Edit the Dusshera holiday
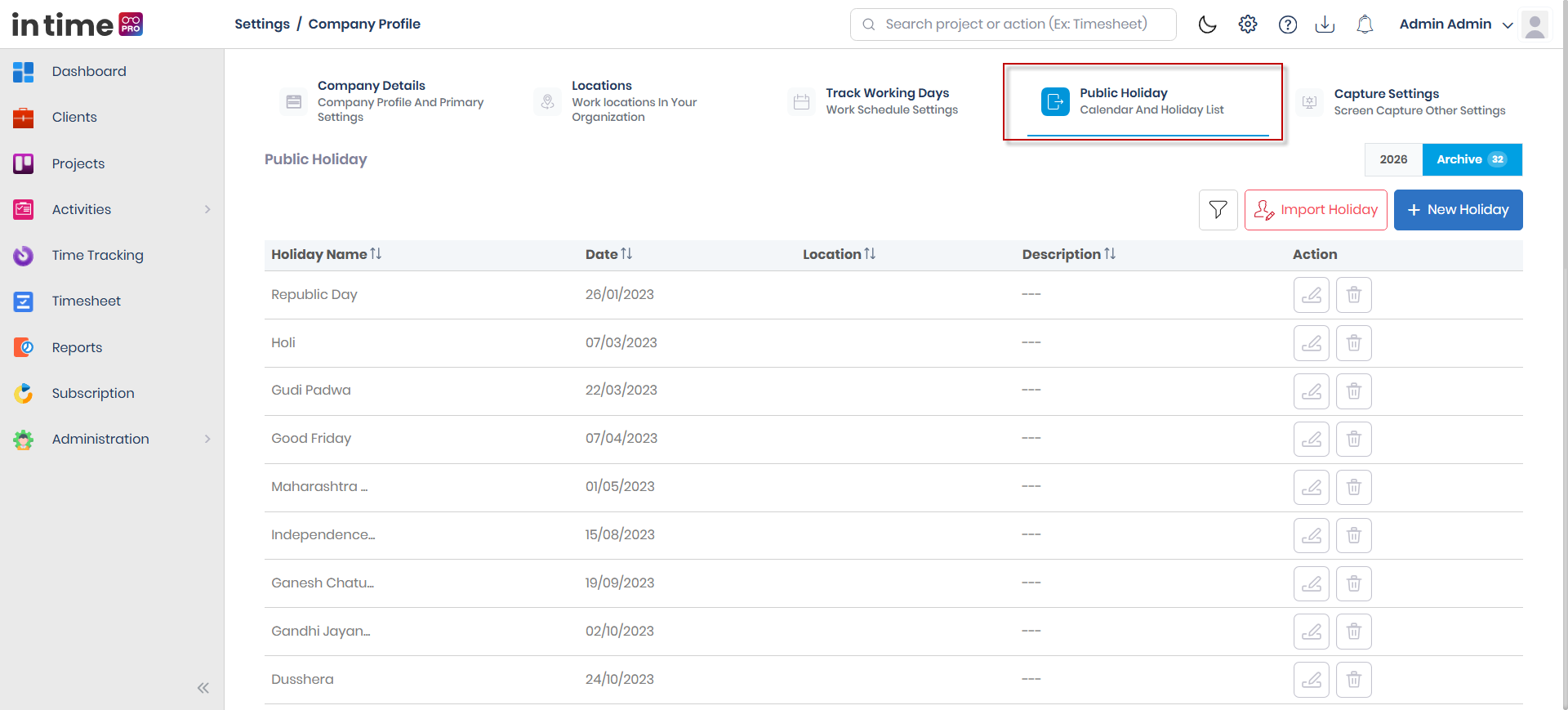This screenshot has width=1568, height=710. pyautogui.click(x=1312, y=680)
